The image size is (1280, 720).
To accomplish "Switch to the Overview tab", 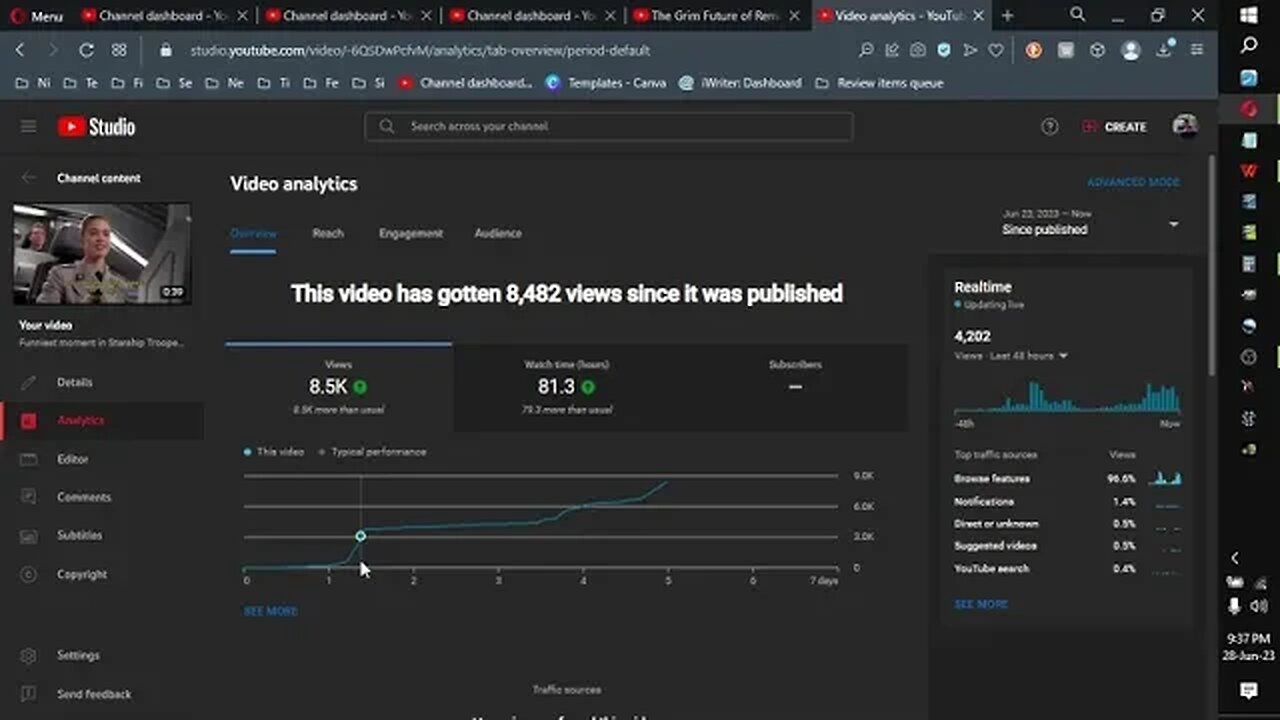I will click(x=253, y=233).
